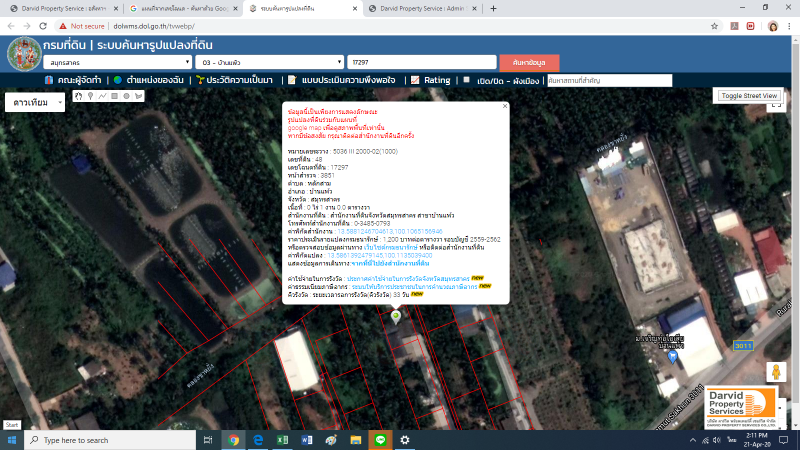Open the Rating menu item
This screenshot has width=800, height=450.
click(x=430, y=80)
